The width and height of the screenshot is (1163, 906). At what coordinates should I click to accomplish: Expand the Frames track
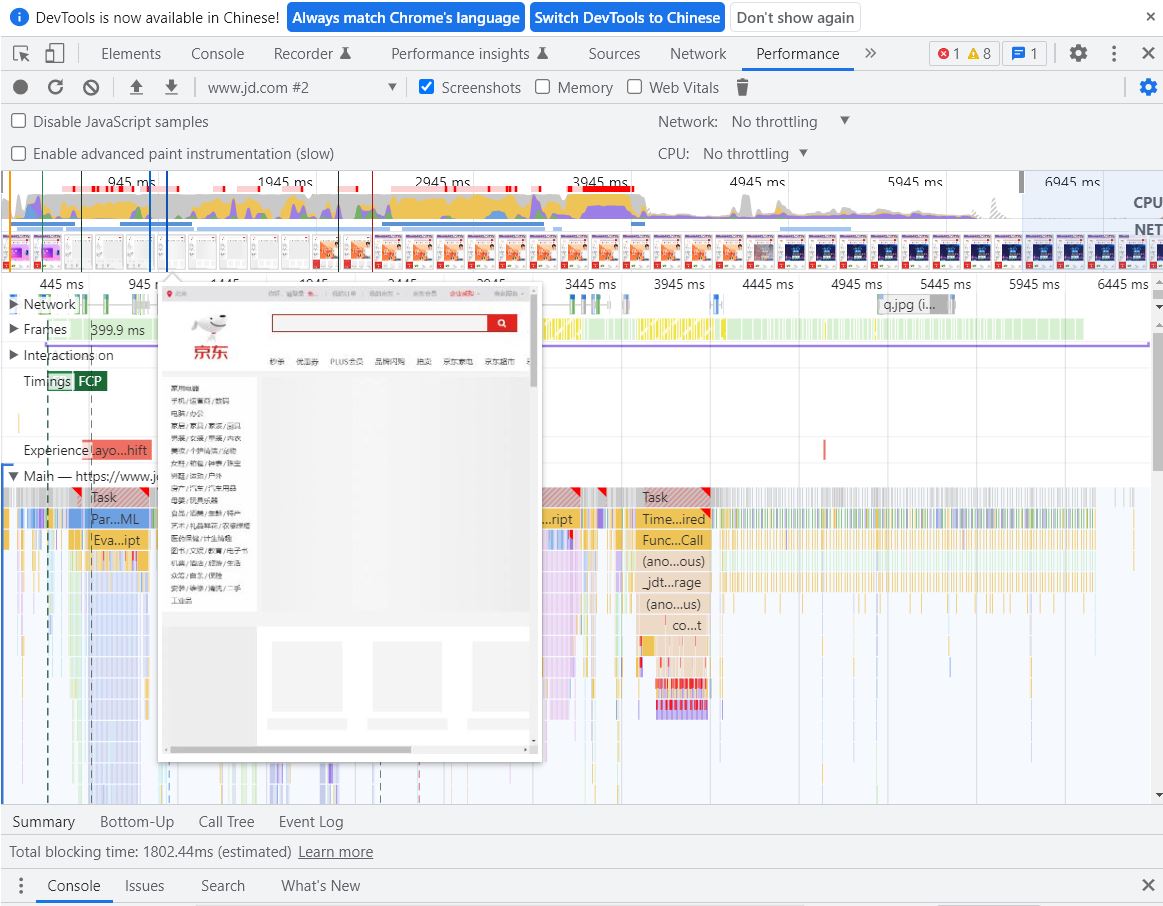(x=14, y=329)
